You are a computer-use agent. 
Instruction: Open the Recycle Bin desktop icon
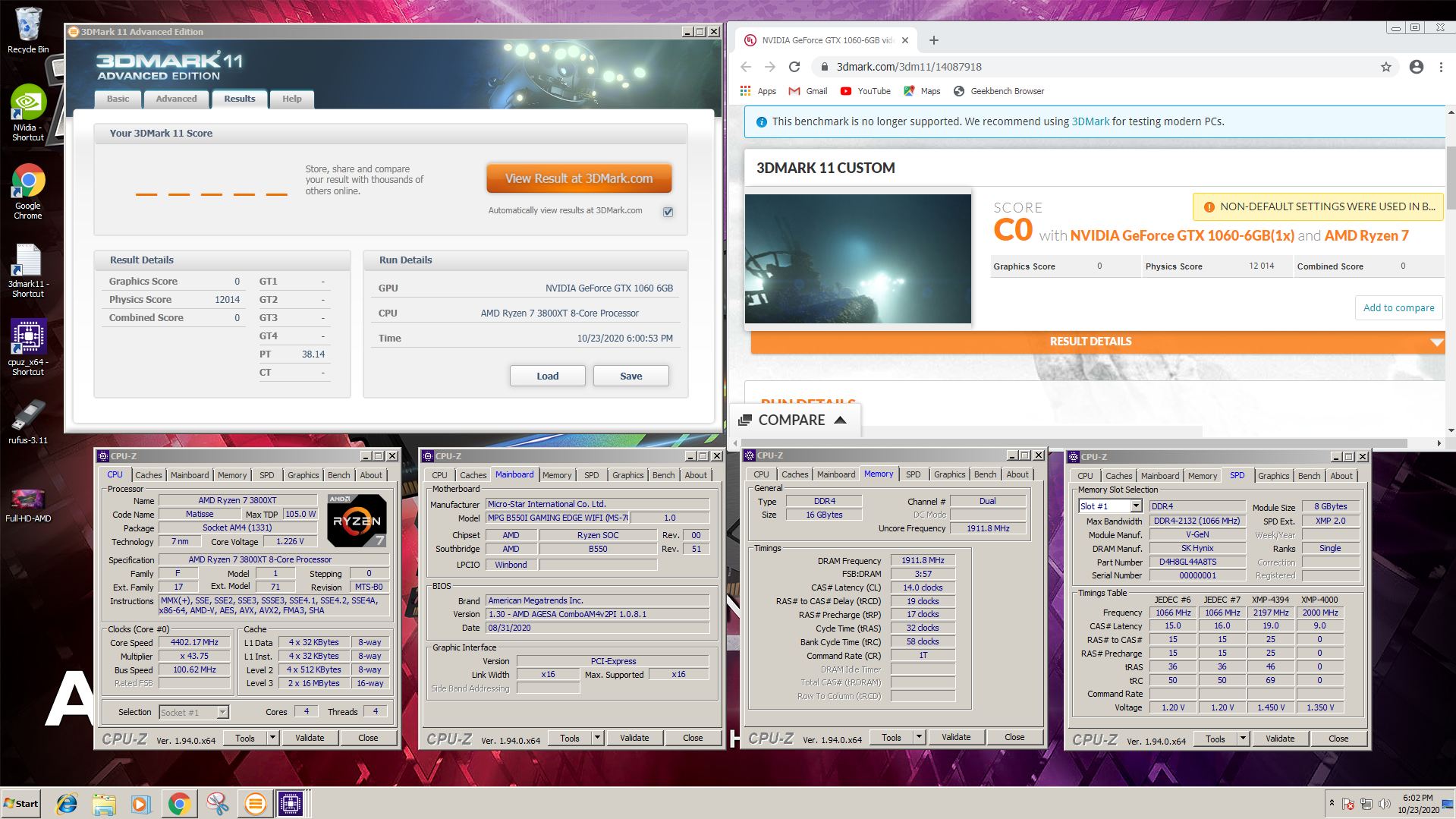pos(28,30)
